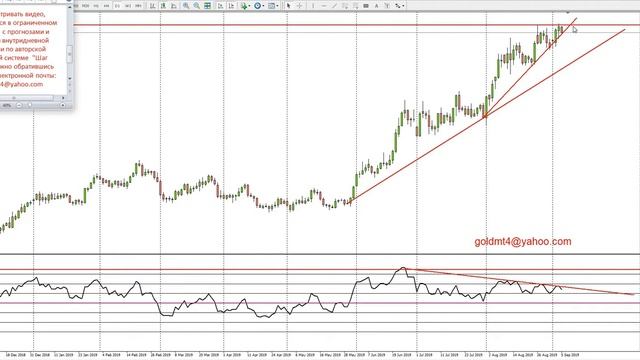
Task: Switch chart to M30 timeframe
Action: (x=85, y=6)
